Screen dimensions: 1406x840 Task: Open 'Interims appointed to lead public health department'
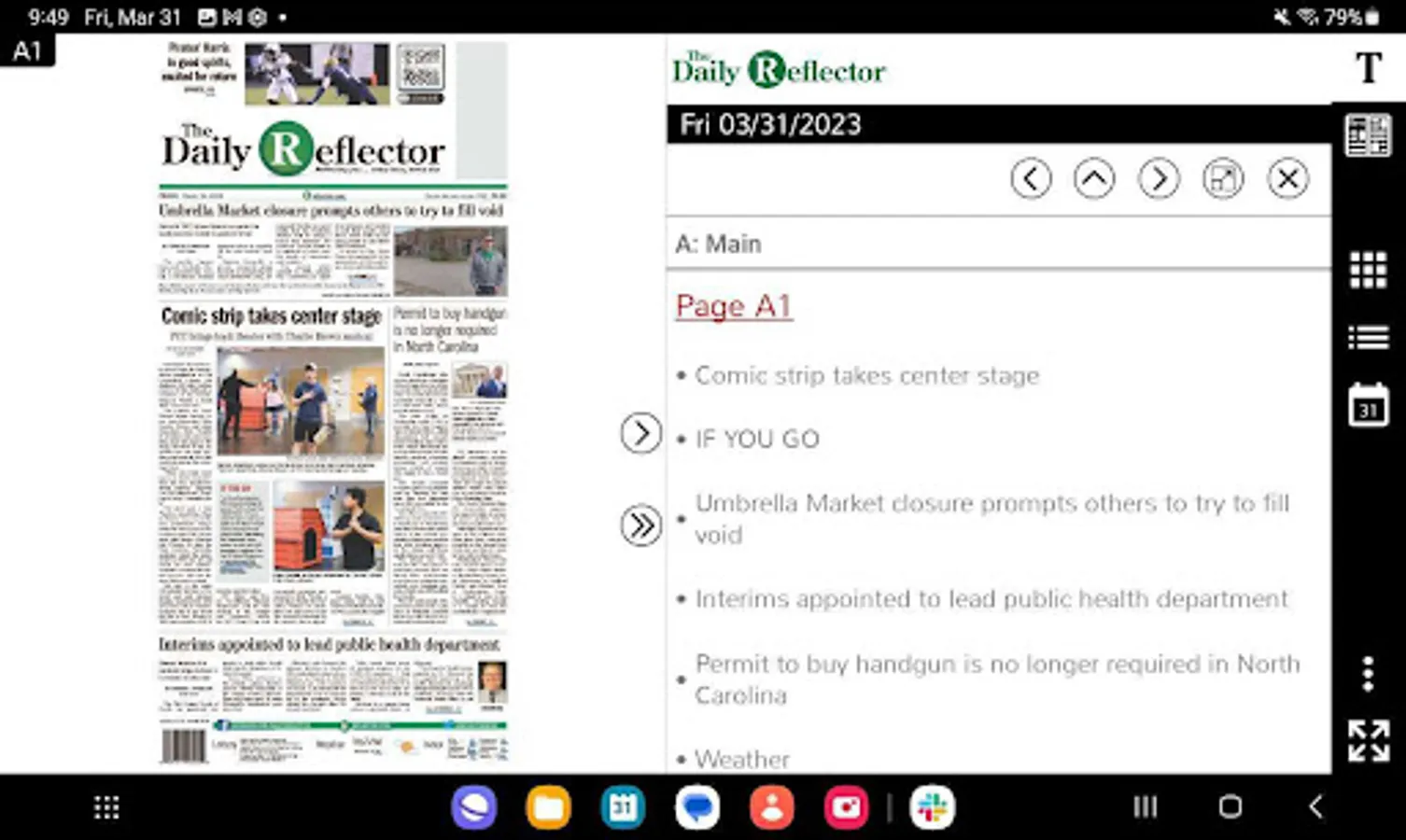coord(991,599)
